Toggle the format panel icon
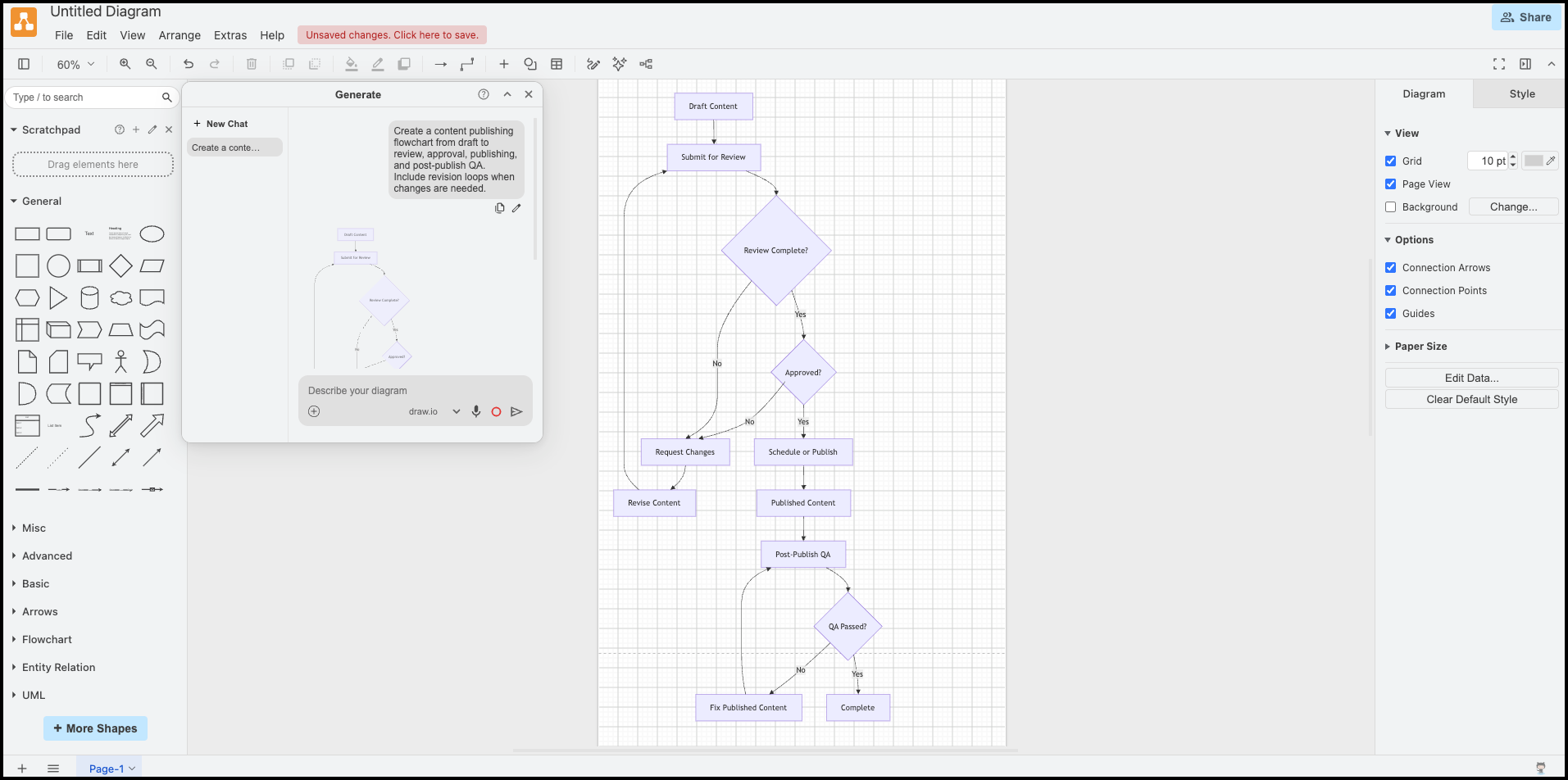 tap(1525, 64)
